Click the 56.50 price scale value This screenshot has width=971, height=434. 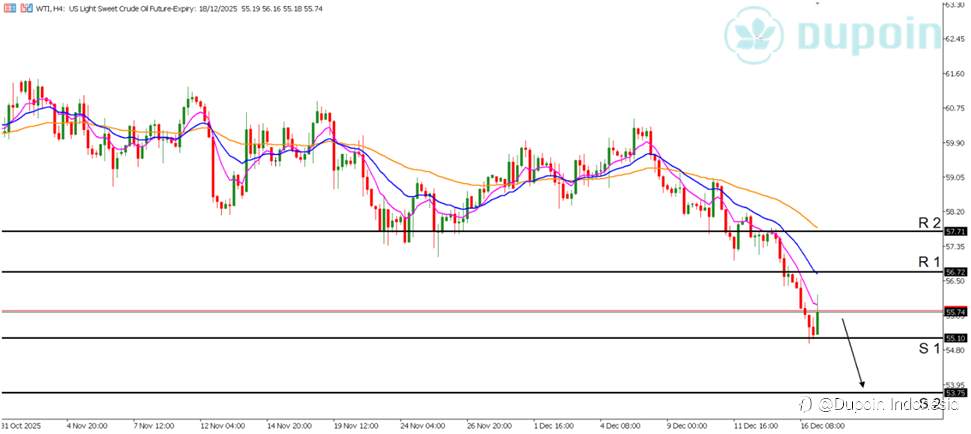[x=954, y=280]
